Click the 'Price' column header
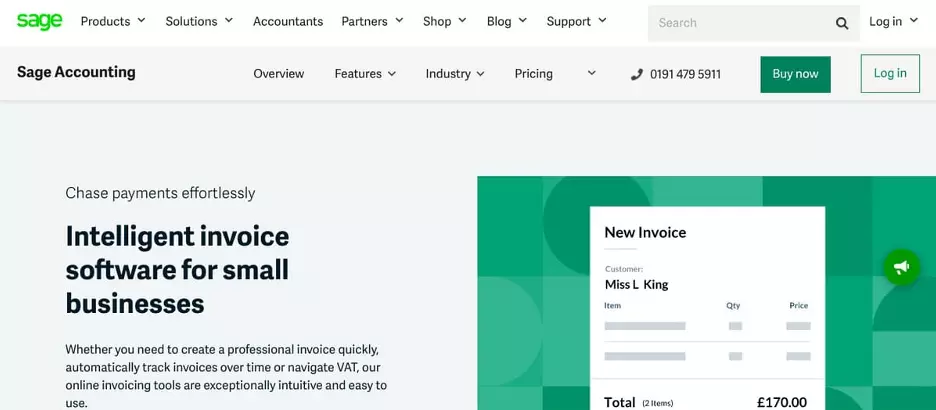This screenshot has width=936, height=410. coord(799,306)
